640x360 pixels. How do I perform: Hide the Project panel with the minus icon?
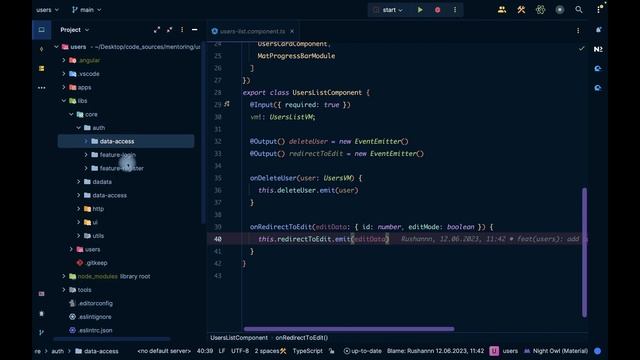(x=195, y=30)
